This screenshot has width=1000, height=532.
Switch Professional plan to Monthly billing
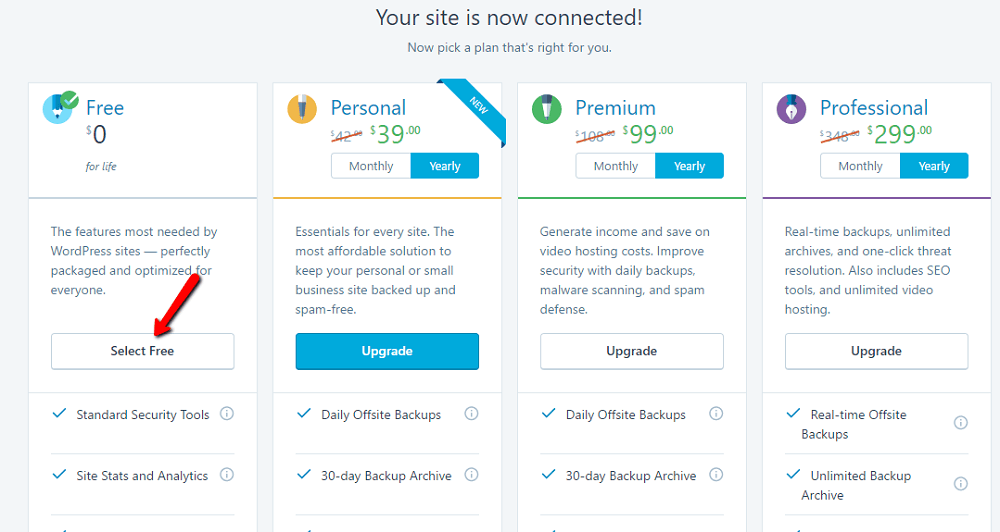(x=860, y=166)
